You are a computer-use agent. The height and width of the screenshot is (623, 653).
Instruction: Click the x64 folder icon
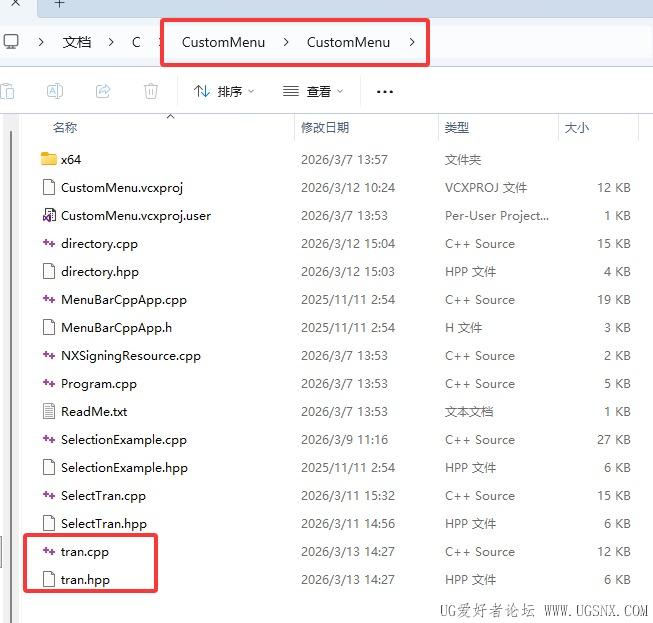tap(49, 159)
